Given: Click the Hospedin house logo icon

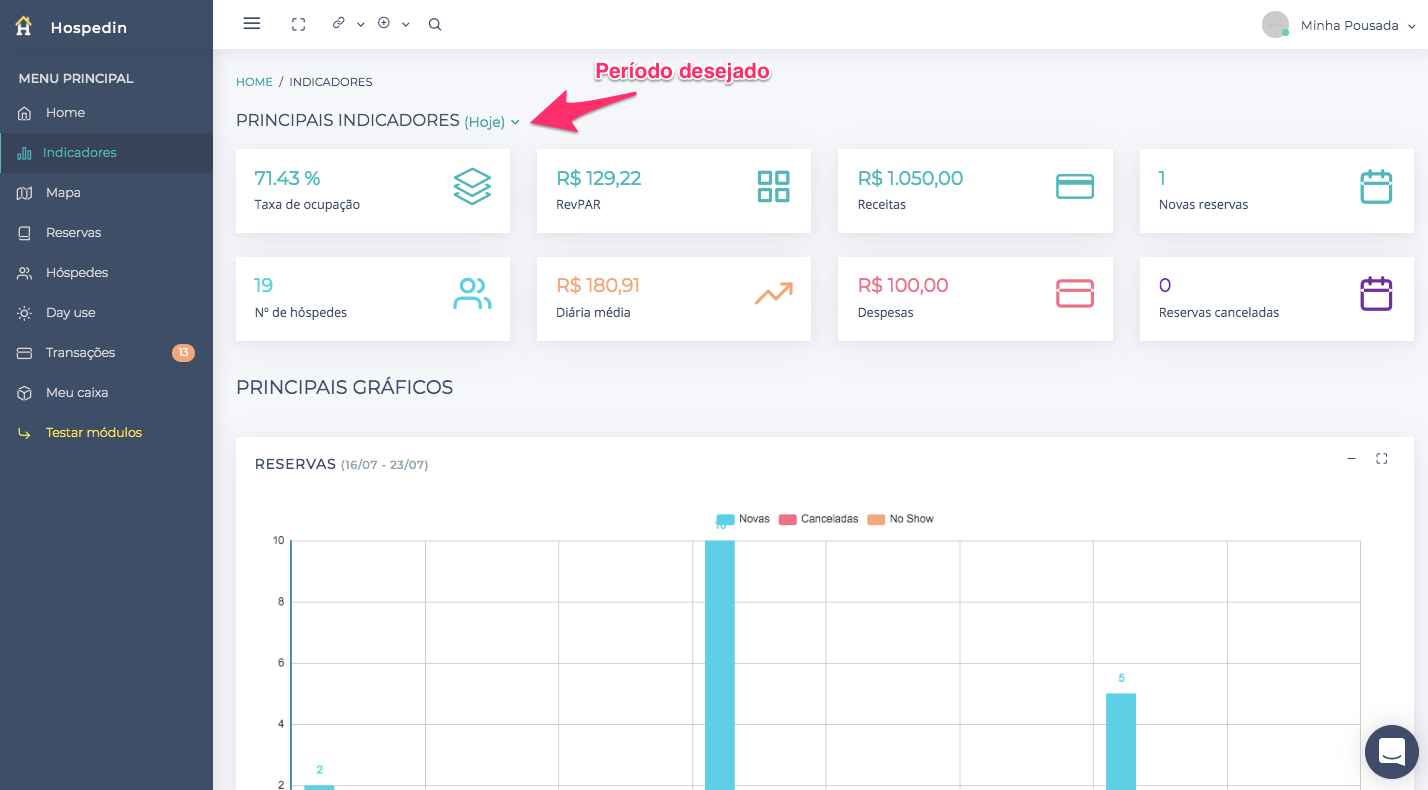Looking at the screenshot, I should [24, 27].
